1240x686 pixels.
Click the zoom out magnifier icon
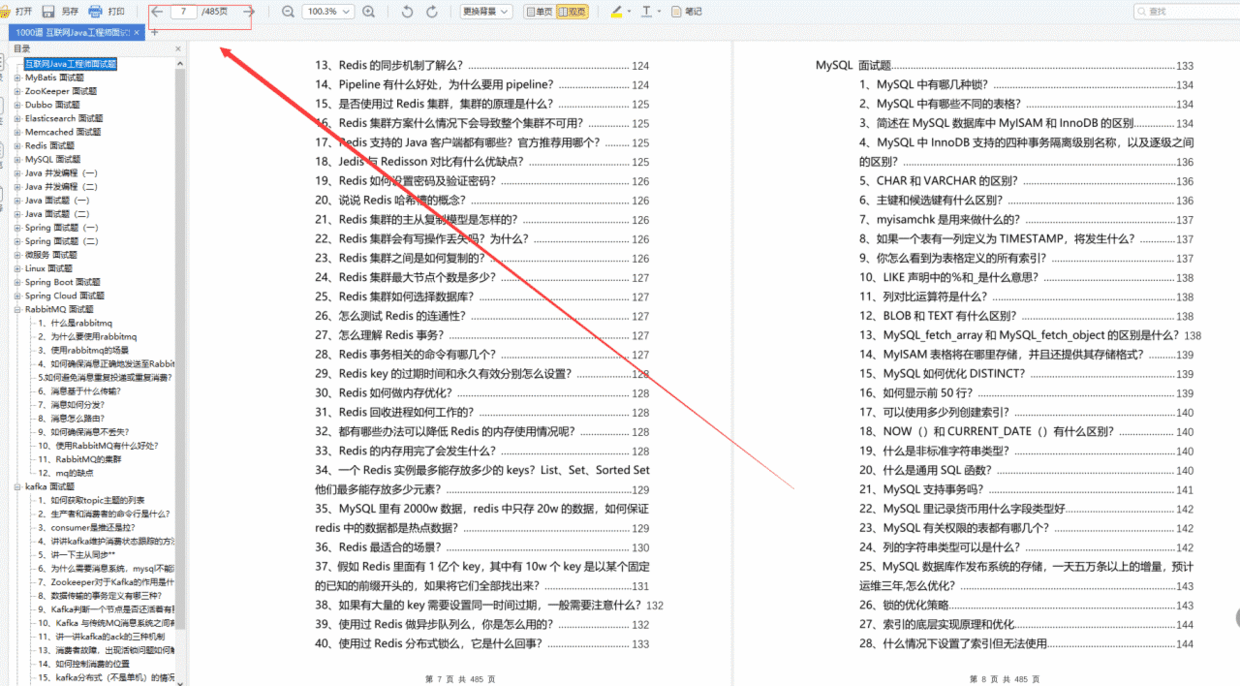click(x=288, y=11)
